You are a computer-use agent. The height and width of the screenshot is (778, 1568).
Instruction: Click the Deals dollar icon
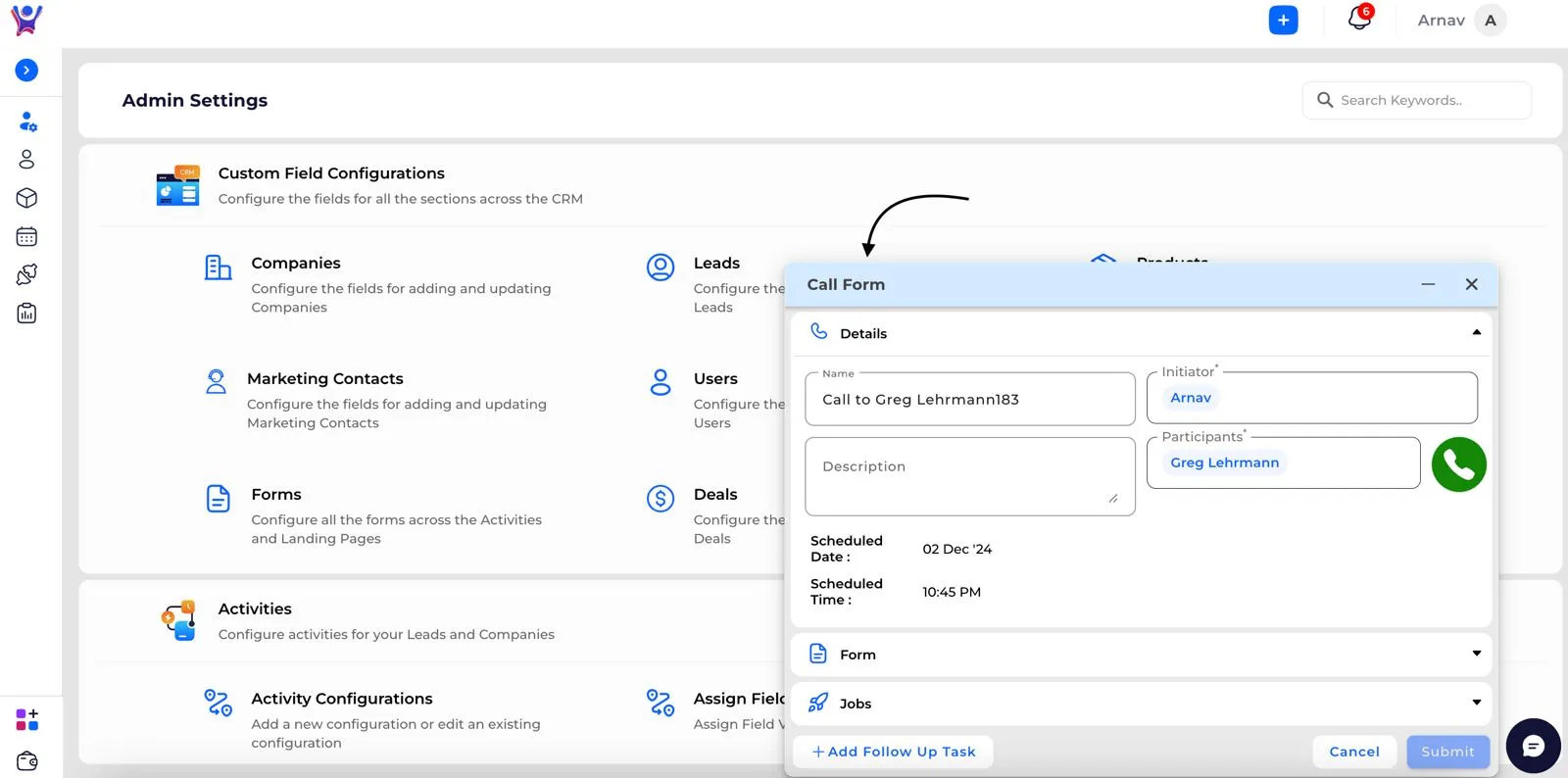pos(661,498)
